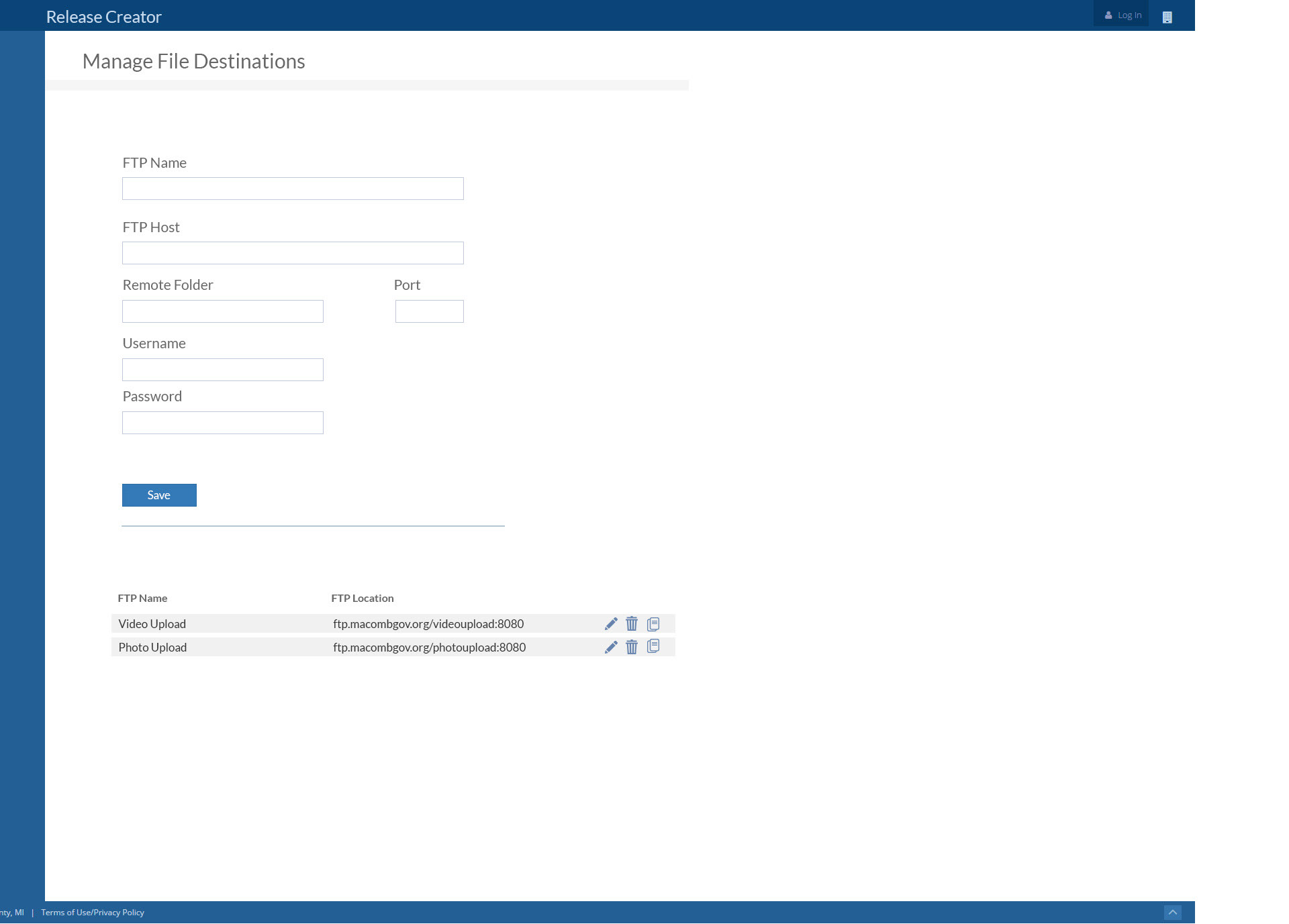Click into the Port field

(x=429, y=311)
